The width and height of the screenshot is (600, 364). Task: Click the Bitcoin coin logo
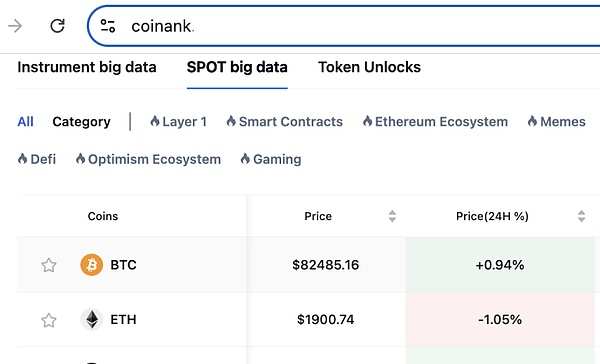pyautogui.click(x=91, y=265)
